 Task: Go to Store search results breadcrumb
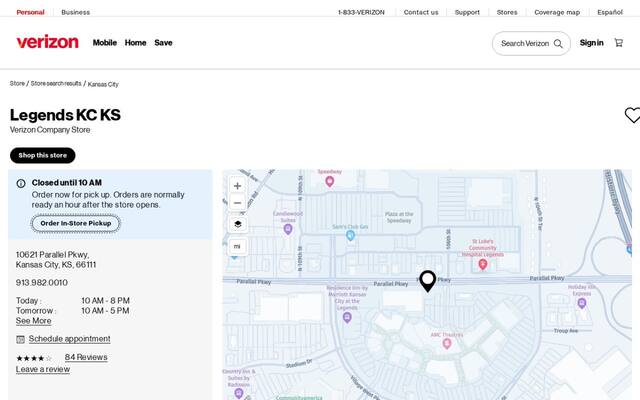coord(56,83)
